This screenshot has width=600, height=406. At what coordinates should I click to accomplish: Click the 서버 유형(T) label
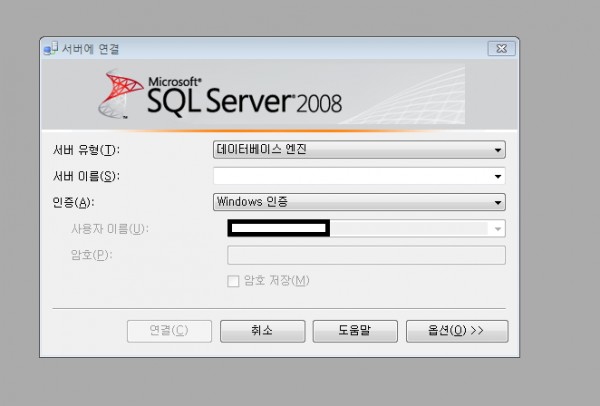point(86,150)
